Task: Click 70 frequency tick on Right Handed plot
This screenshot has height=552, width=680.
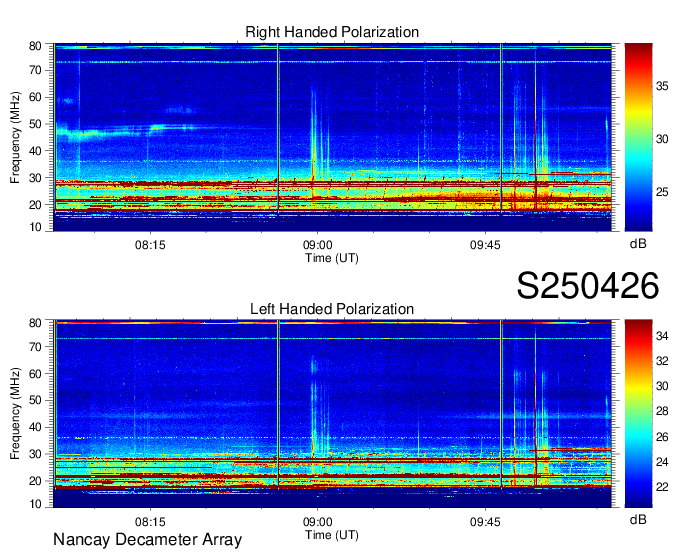Action: [x=35, y=70]
